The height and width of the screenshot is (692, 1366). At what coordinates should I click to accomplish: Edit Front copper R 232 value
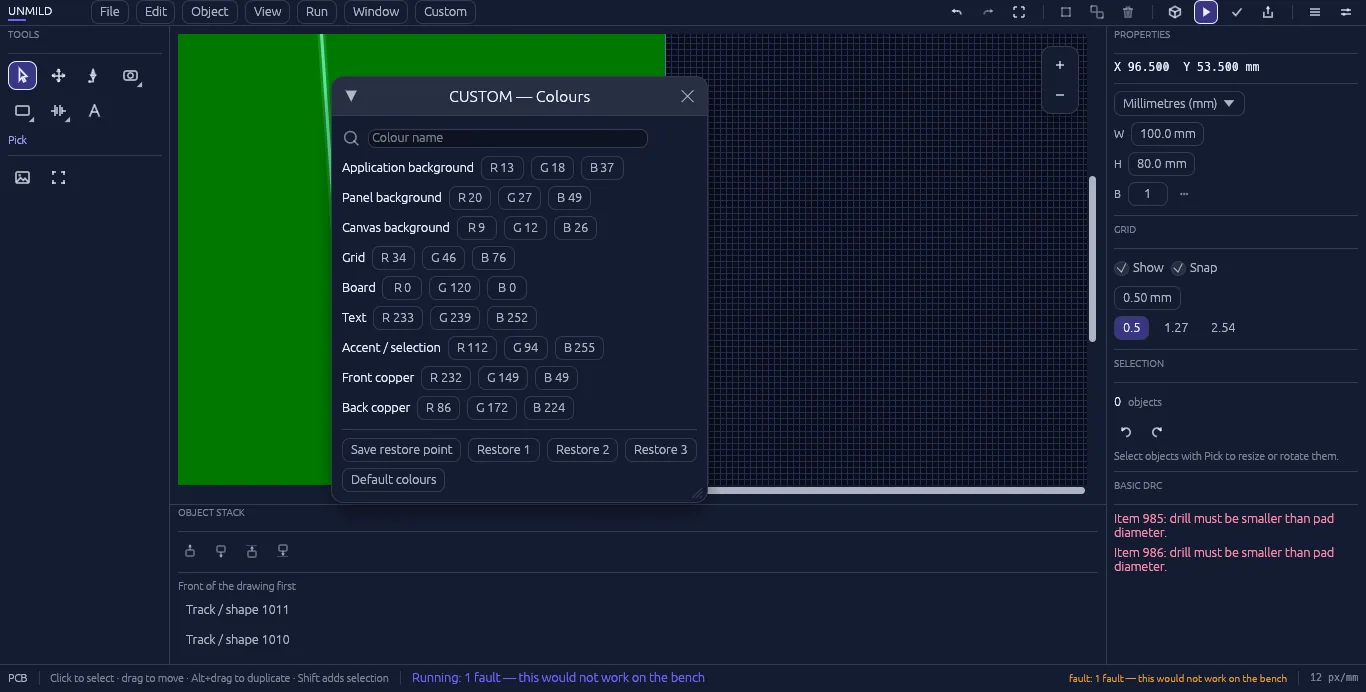[445, 378]
